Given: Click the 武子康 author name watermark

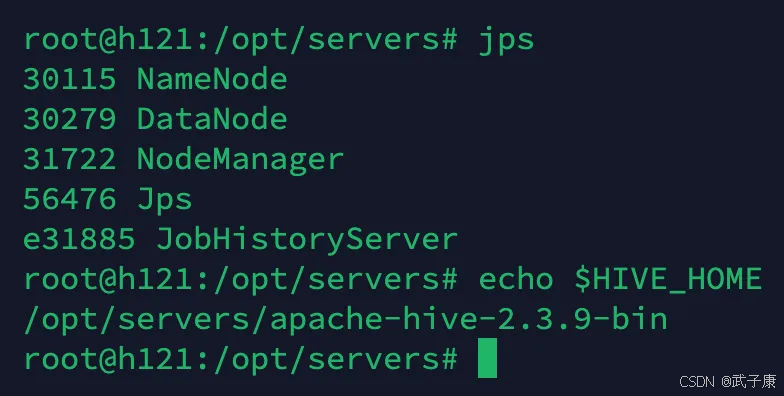Looking at the screenshot, I should click(754, 382).
